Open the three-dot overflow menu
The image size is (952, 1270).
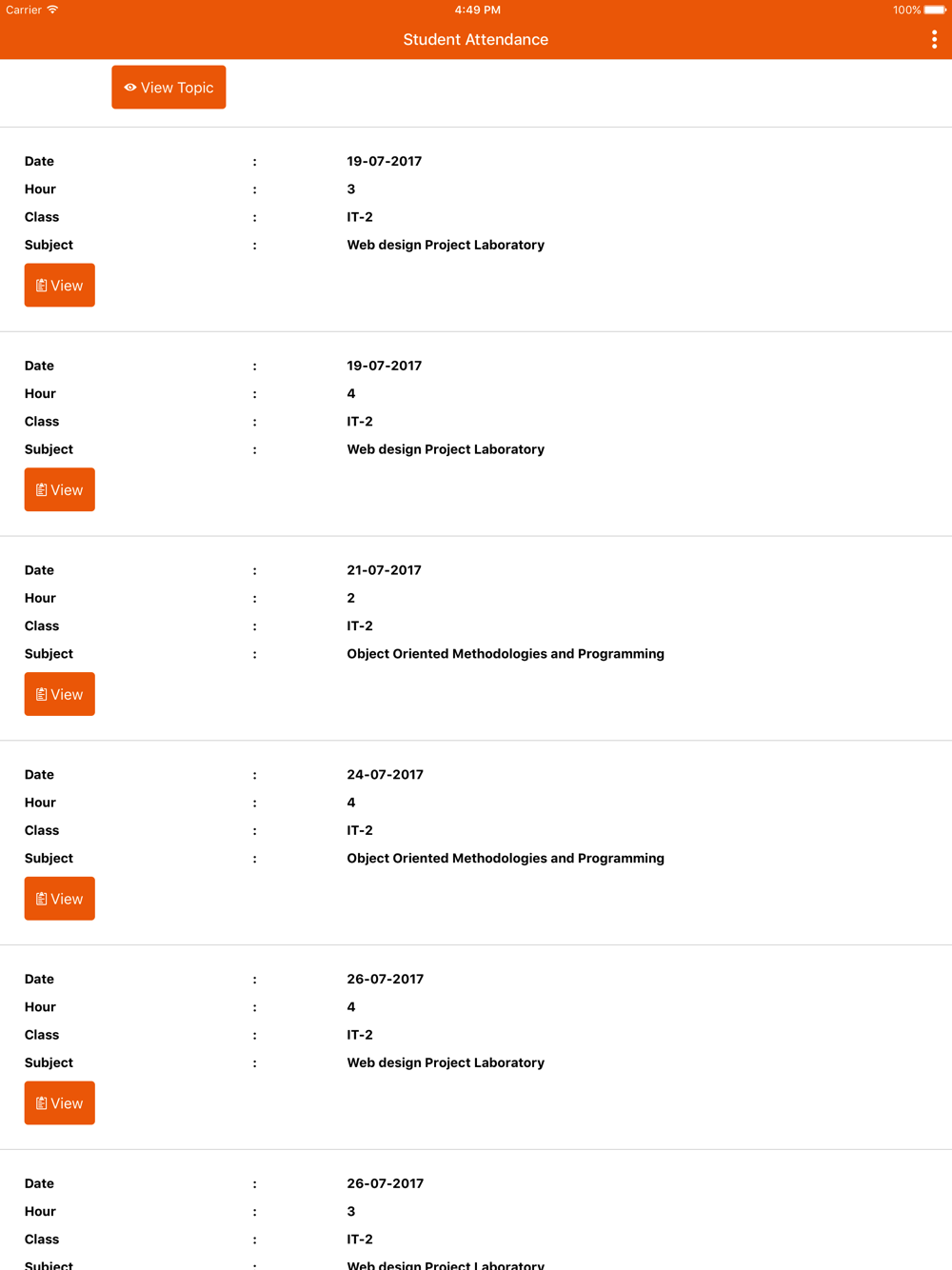click(934, 39)
